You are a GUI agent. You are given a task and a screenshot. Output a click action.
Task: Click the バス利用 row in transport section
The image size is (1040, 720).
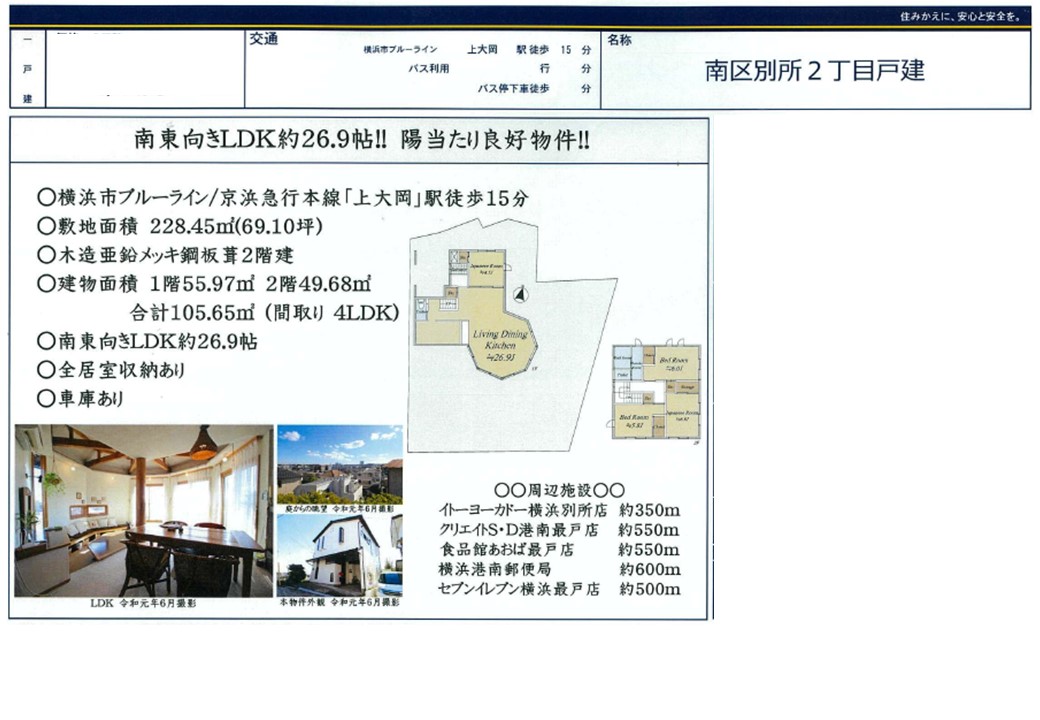pyautogui.click(x=429, y=69)
